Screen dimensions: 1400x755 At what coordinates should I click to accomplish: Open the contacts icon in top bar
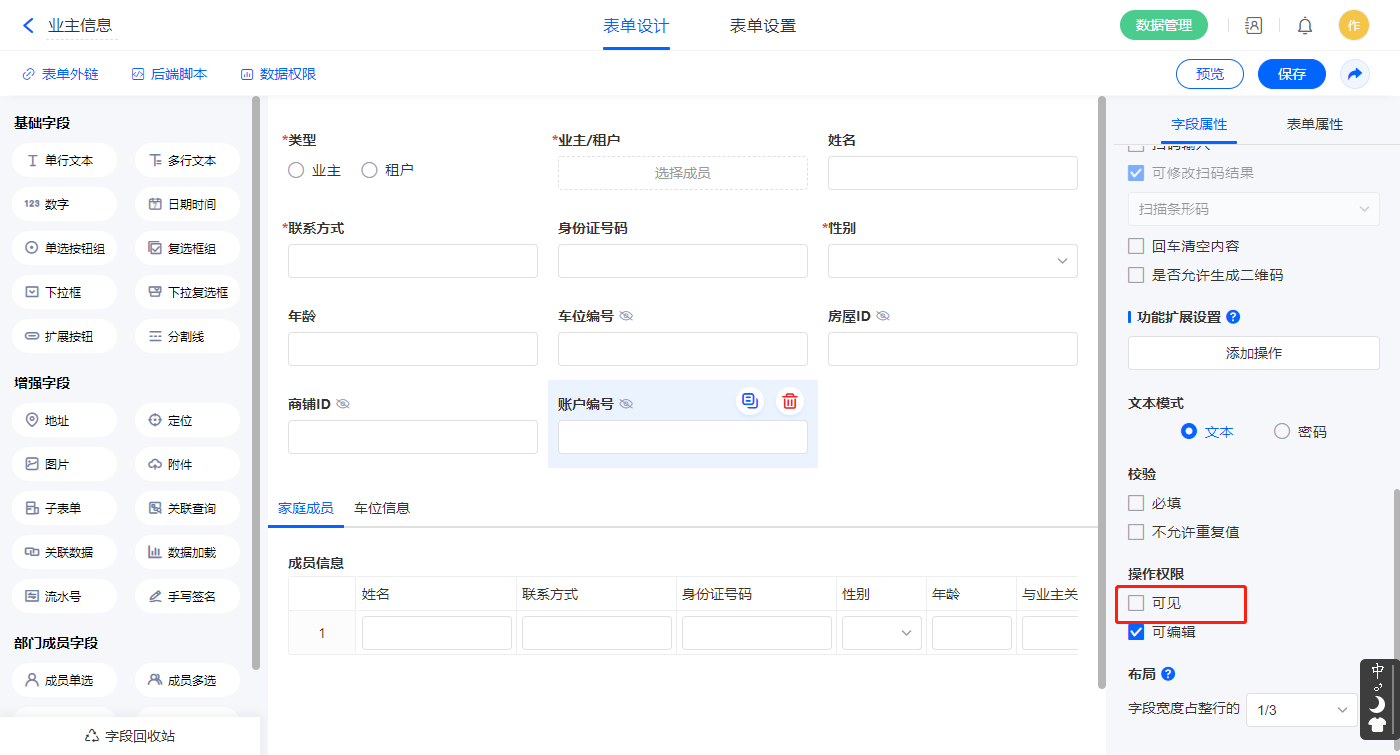coord(1253,26)
